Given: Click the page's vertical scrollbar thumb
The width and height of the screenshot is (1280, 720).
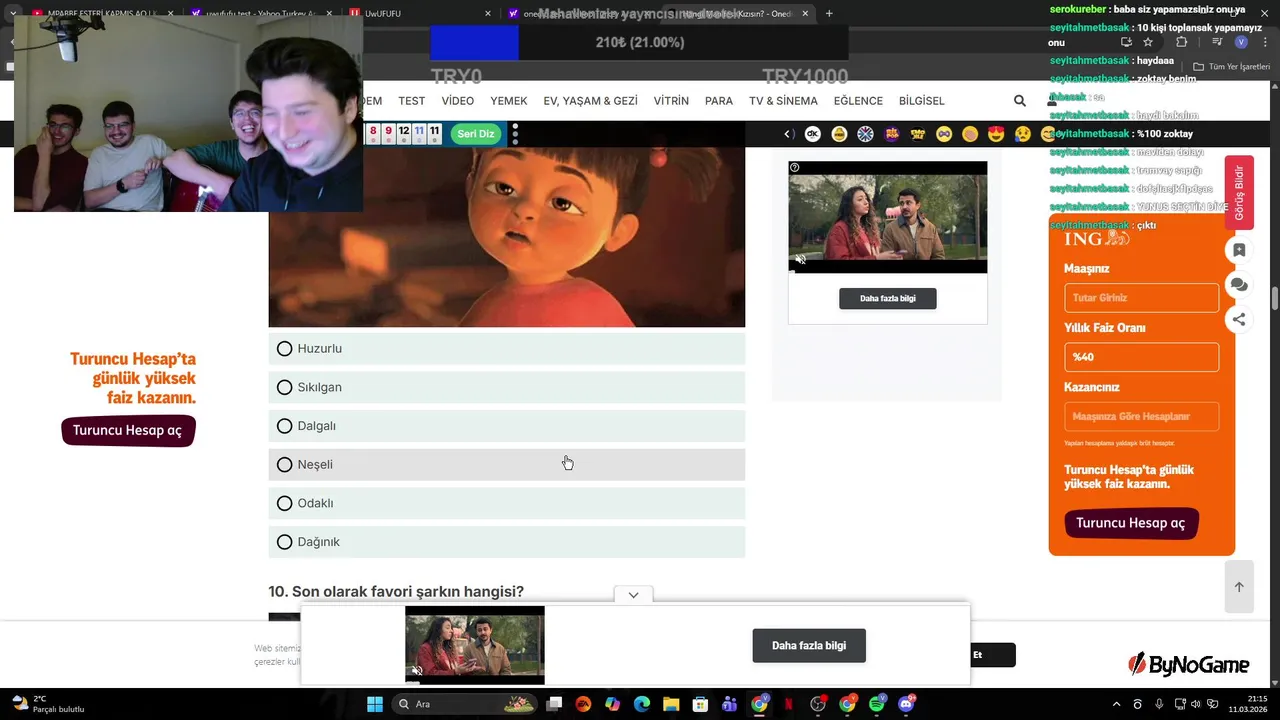Looking at the screenshot, I should point(1274,298).
